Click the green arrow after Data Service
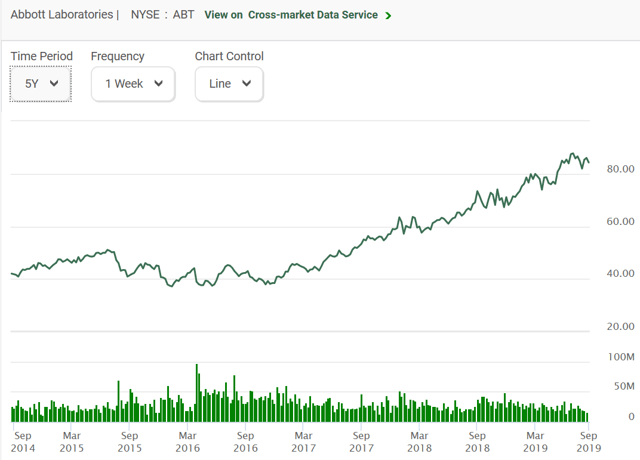 [388, 16]
